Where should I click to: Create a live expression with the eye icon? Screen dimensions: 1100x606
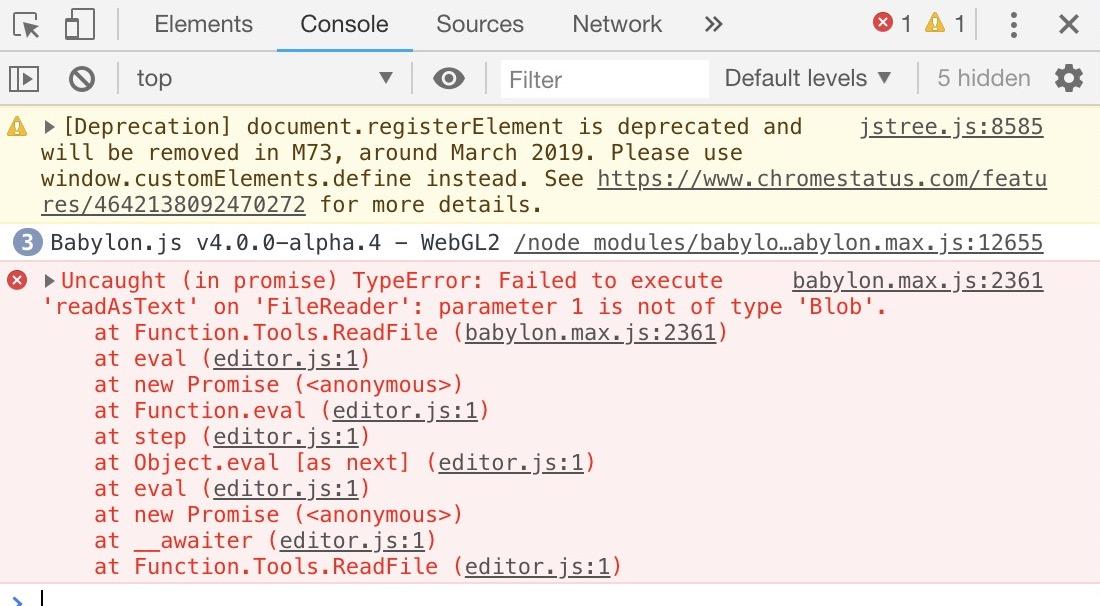449,78
